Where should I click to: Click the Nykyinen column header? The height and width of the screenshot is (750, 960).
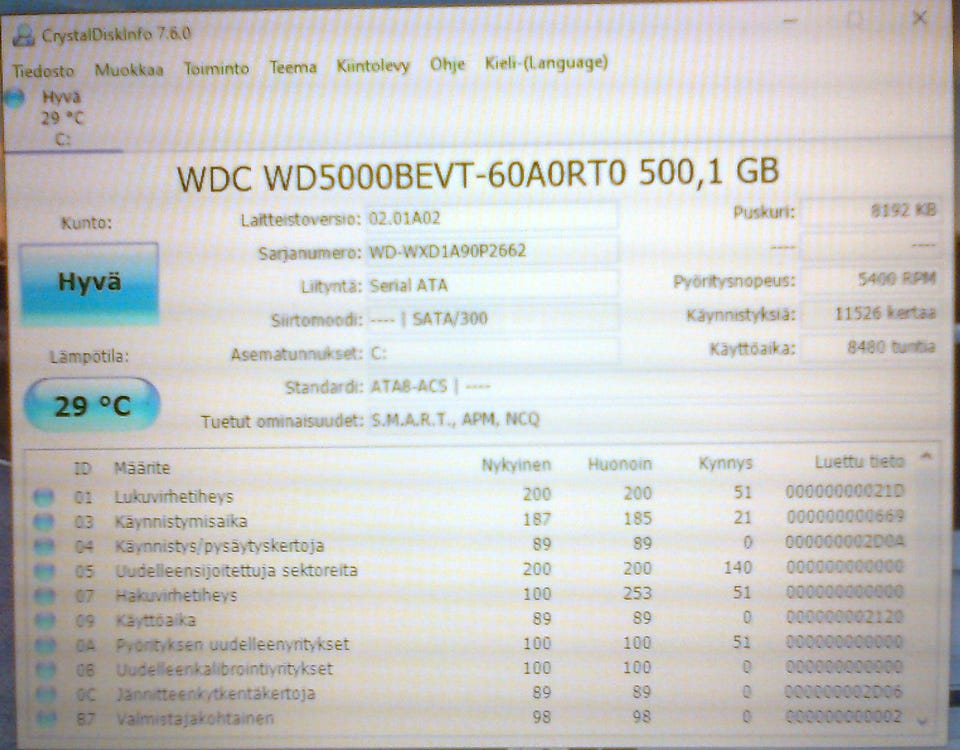pyautogui.click(x=516, y=465)
